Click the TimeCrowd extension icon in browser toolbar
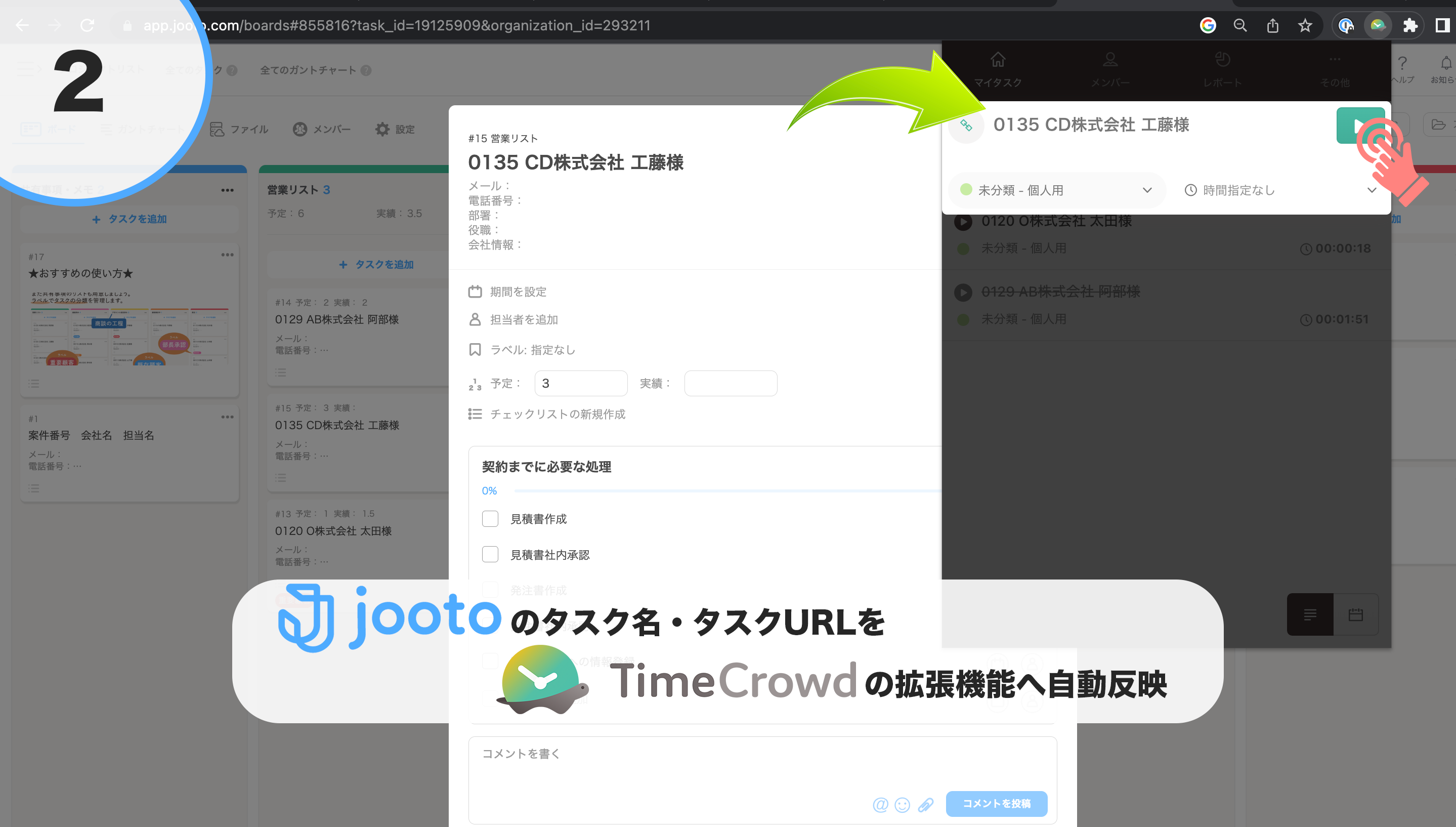 1378,25
